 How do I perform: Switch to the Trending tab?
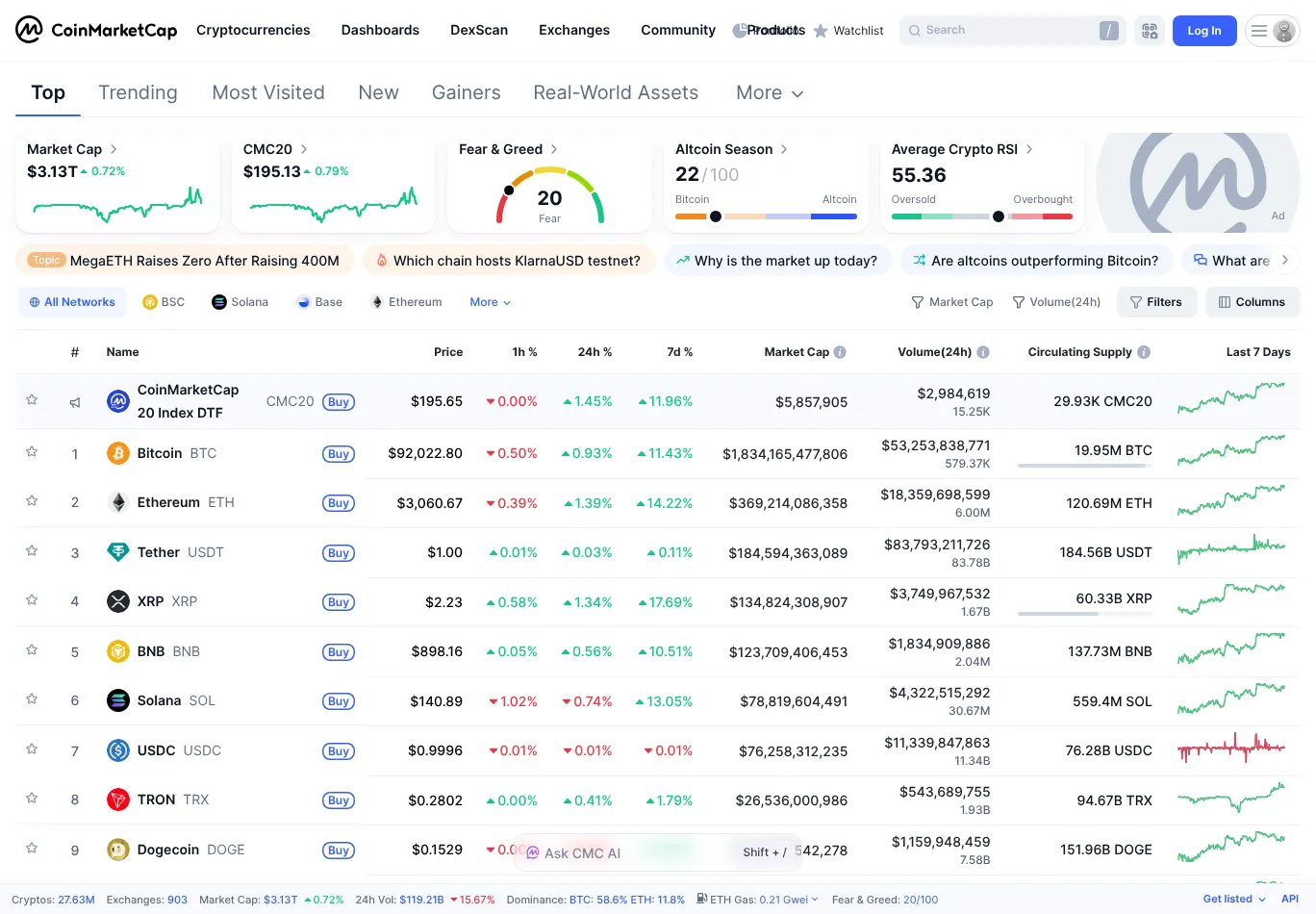pyautogui.click(x=138, y=93)
